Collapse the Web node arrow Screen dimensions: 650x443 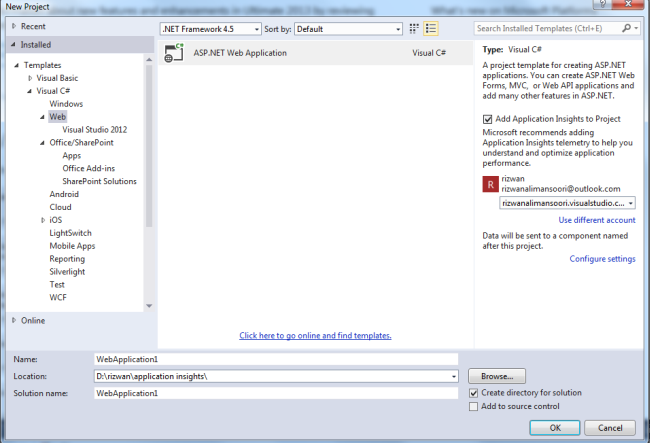(42, 117)
